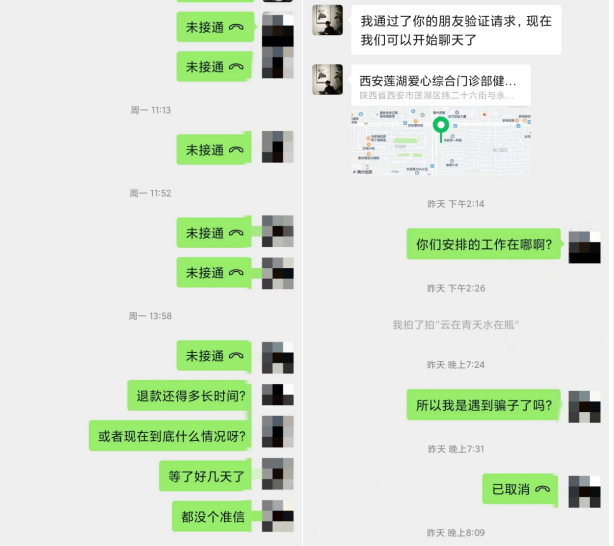Viewport: 614px width, 546px height.
Task: Select the message 所以我是遇到骗子了吗?
Action: coord(484,405)
